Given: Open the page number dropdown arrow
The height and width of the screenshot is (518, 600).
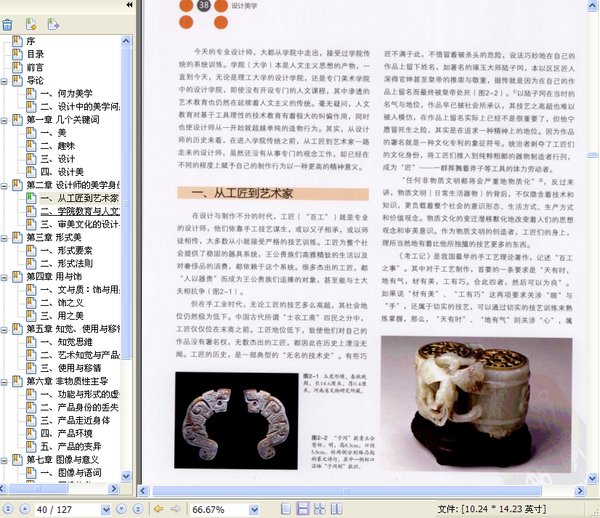Looking at the screenshot, I should 105,509.
